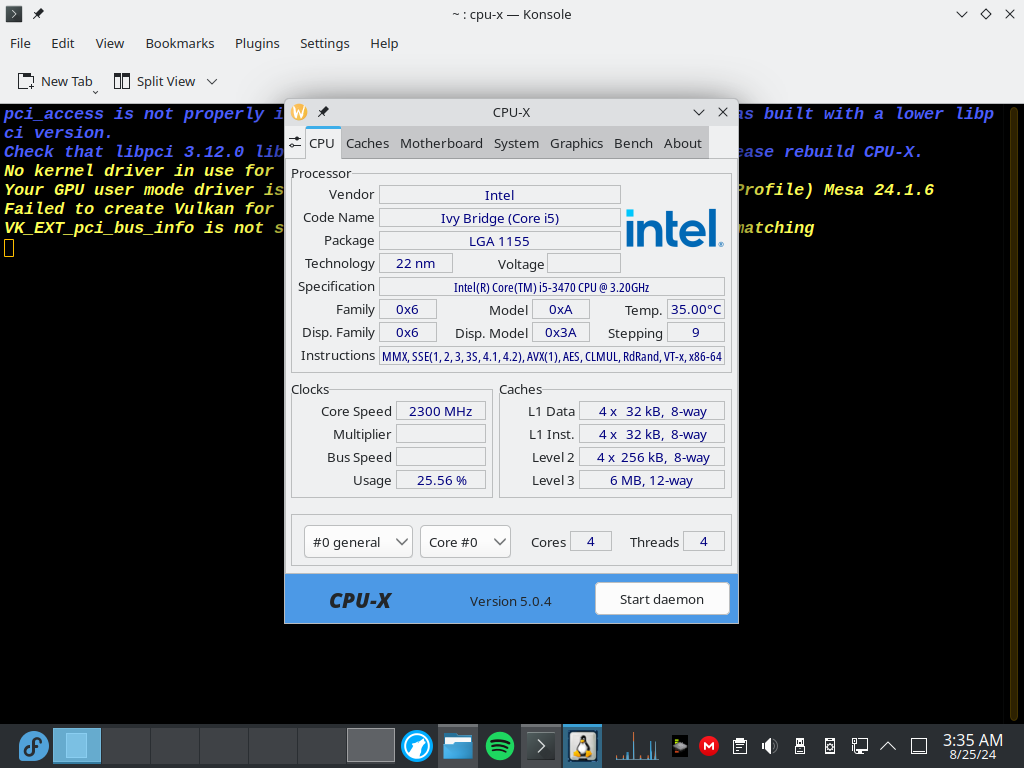
Task: Click the disk vaults tray icon
Action: [x=829, y=746]
